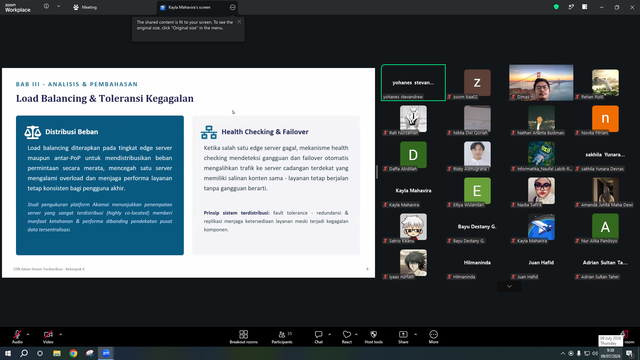Click the panel layout icon in title bar
The width and height of the screenshot is (640, 360).
click(585, 7)
